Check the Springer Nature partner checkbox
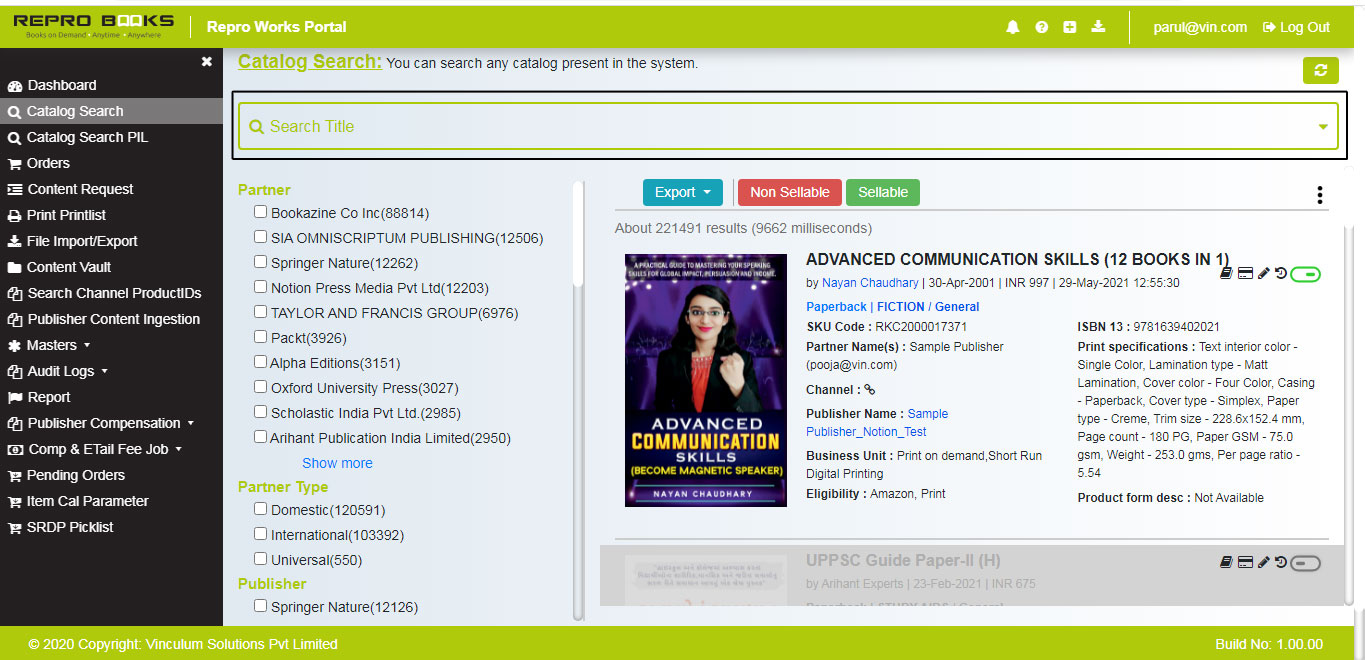 261,262
